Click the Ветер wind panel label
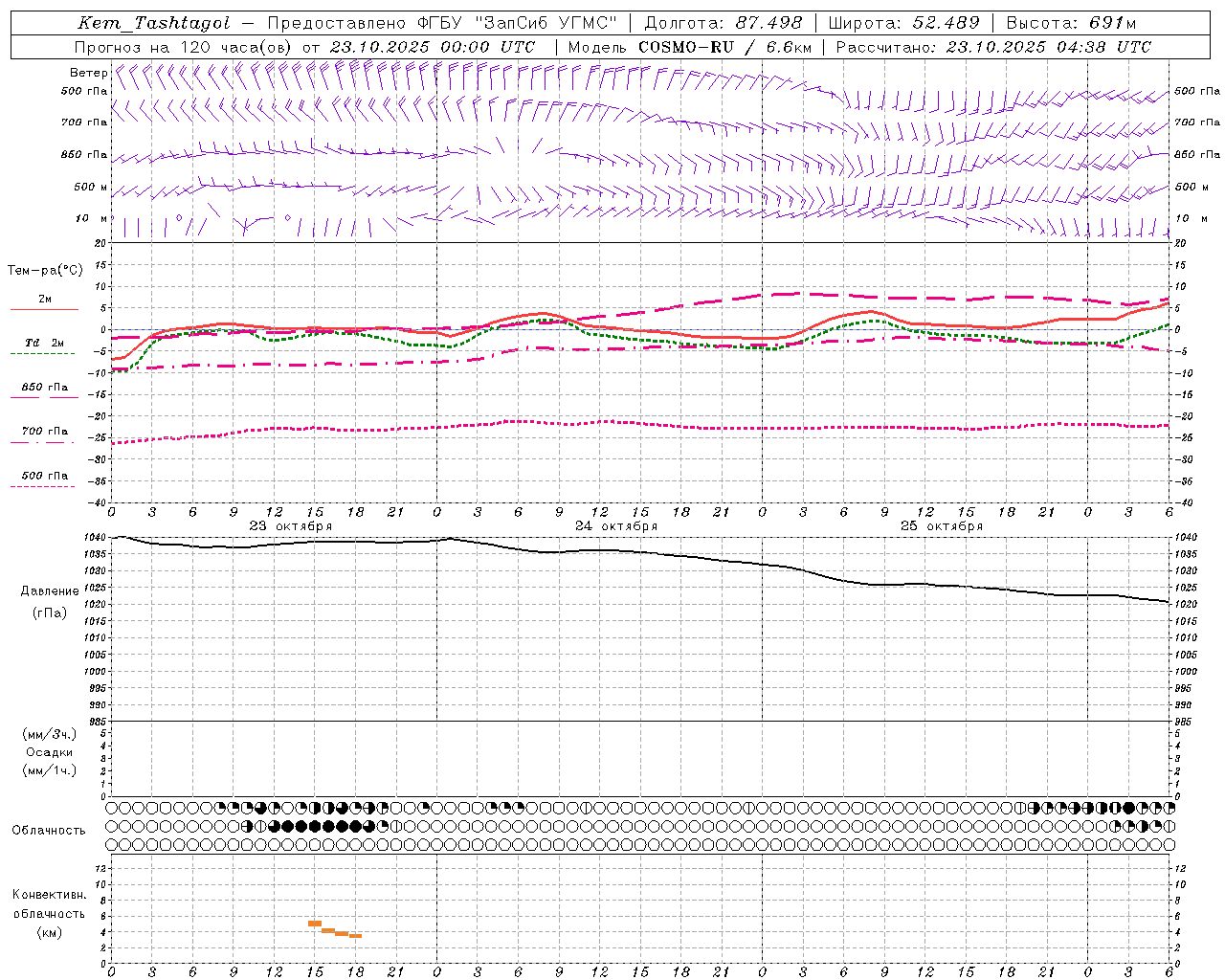Viewport: 1225px width, 980px height. coord(89,73)
